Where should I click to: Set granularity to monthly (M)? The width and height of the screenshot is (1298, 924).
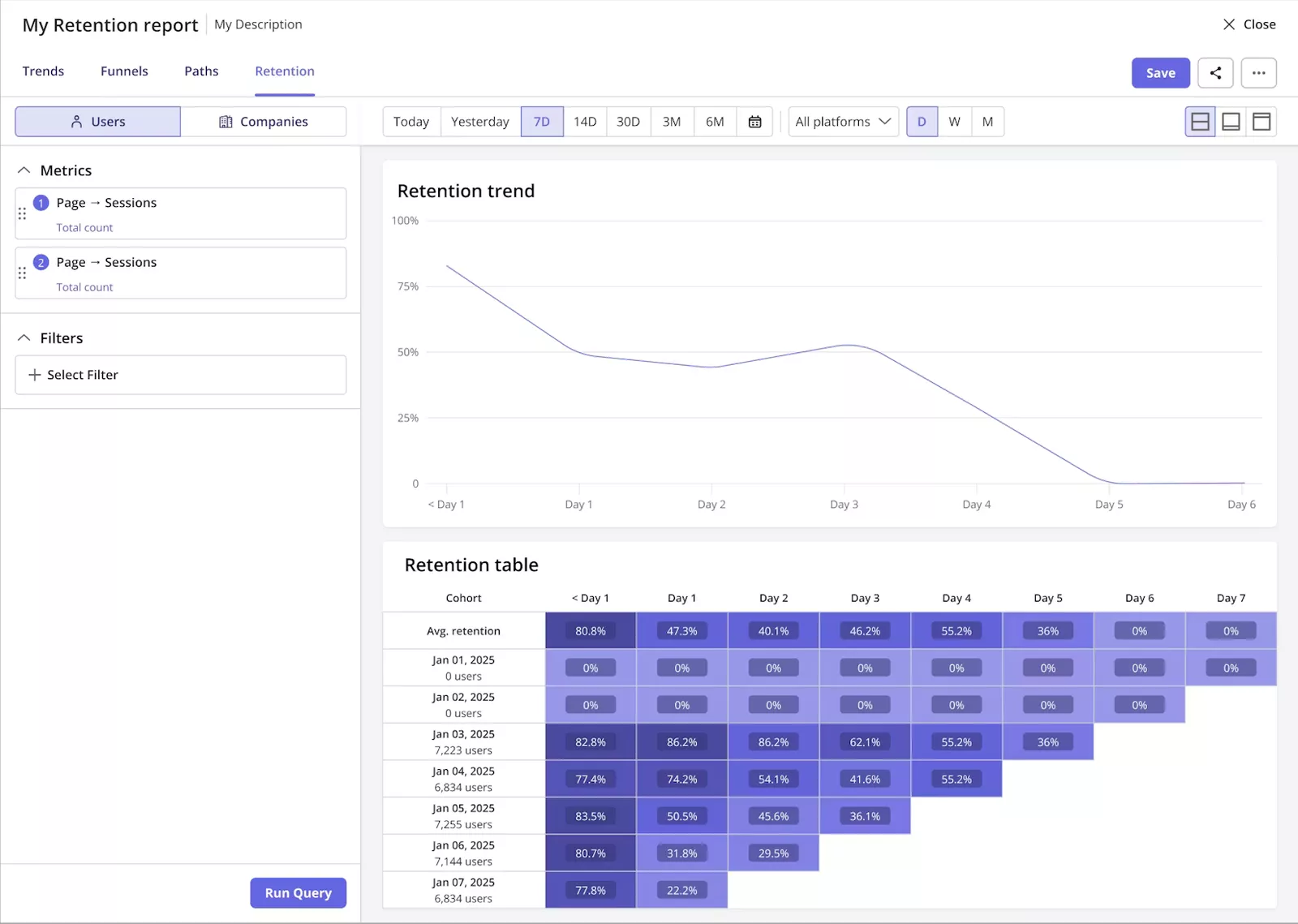[x=987, y=122]
